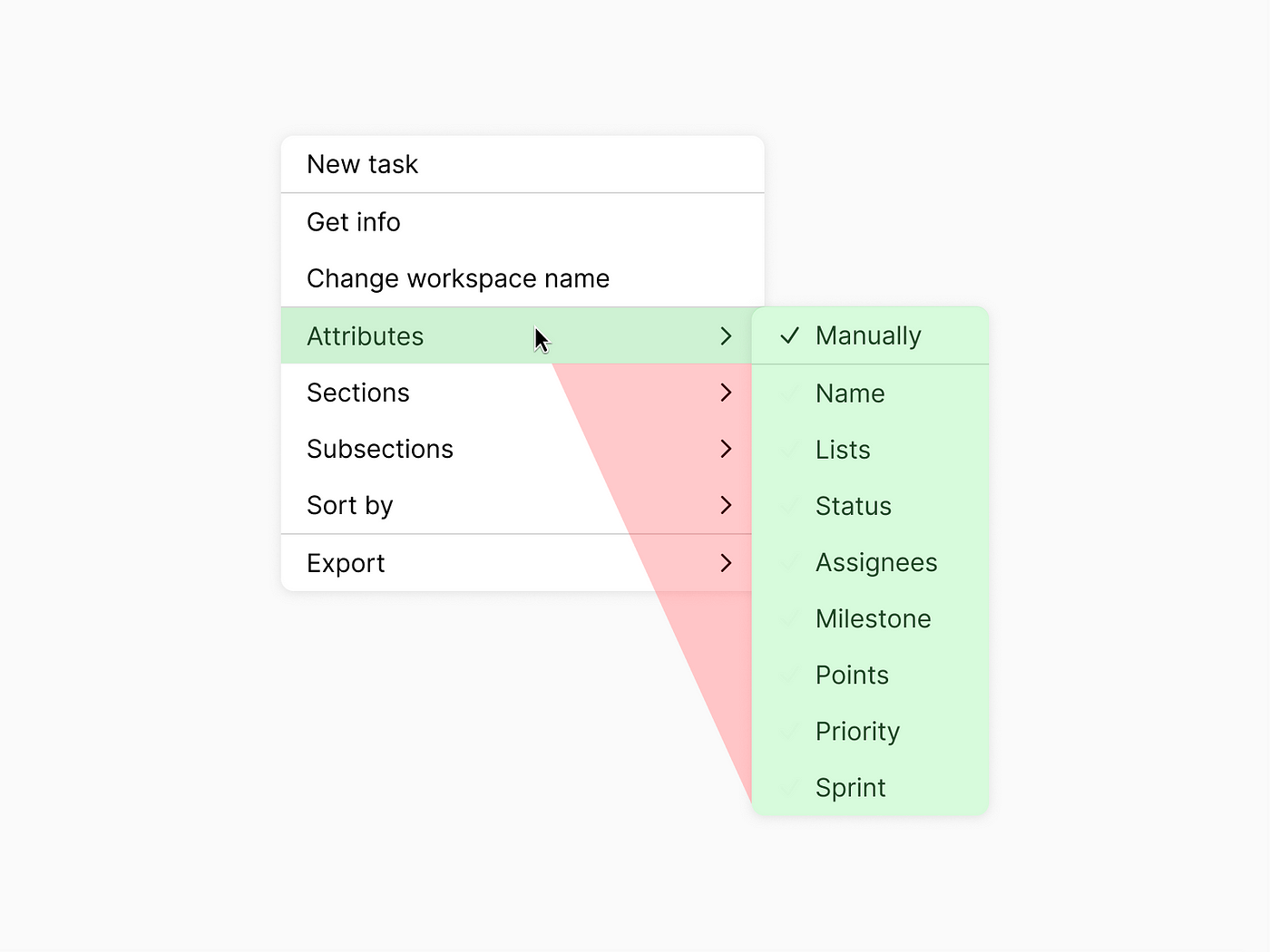Click the Sort by chevron arrow

tap(726, 505)
